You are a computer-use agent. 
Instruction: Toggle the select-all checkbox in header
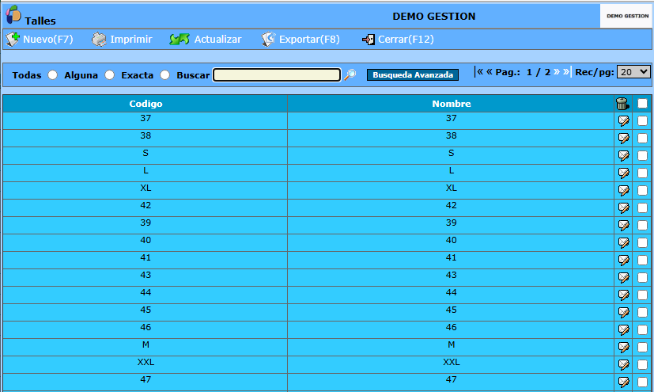coord(642,103)
